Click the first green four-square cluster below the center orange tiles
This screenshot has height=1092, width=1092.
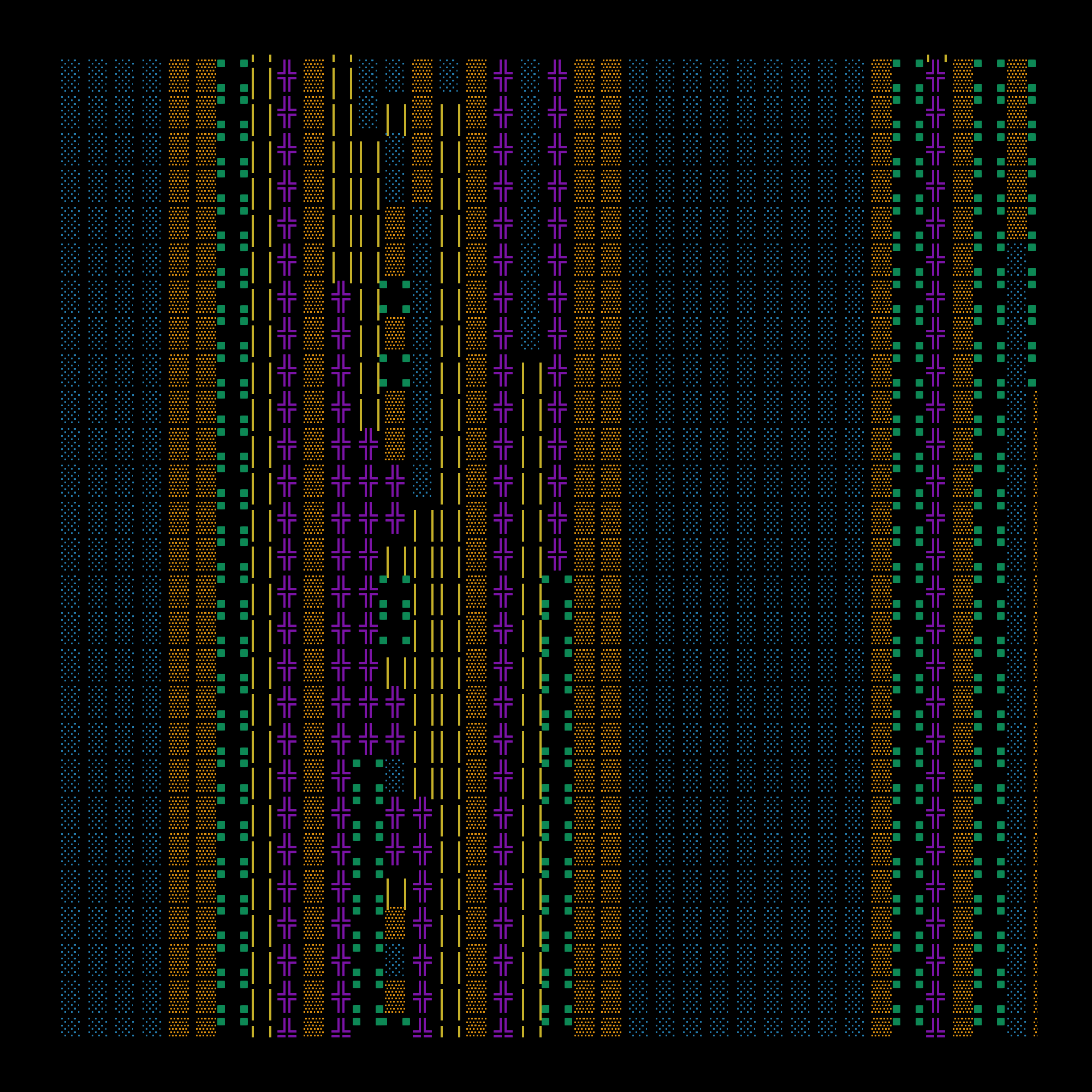tap(395, 296)
